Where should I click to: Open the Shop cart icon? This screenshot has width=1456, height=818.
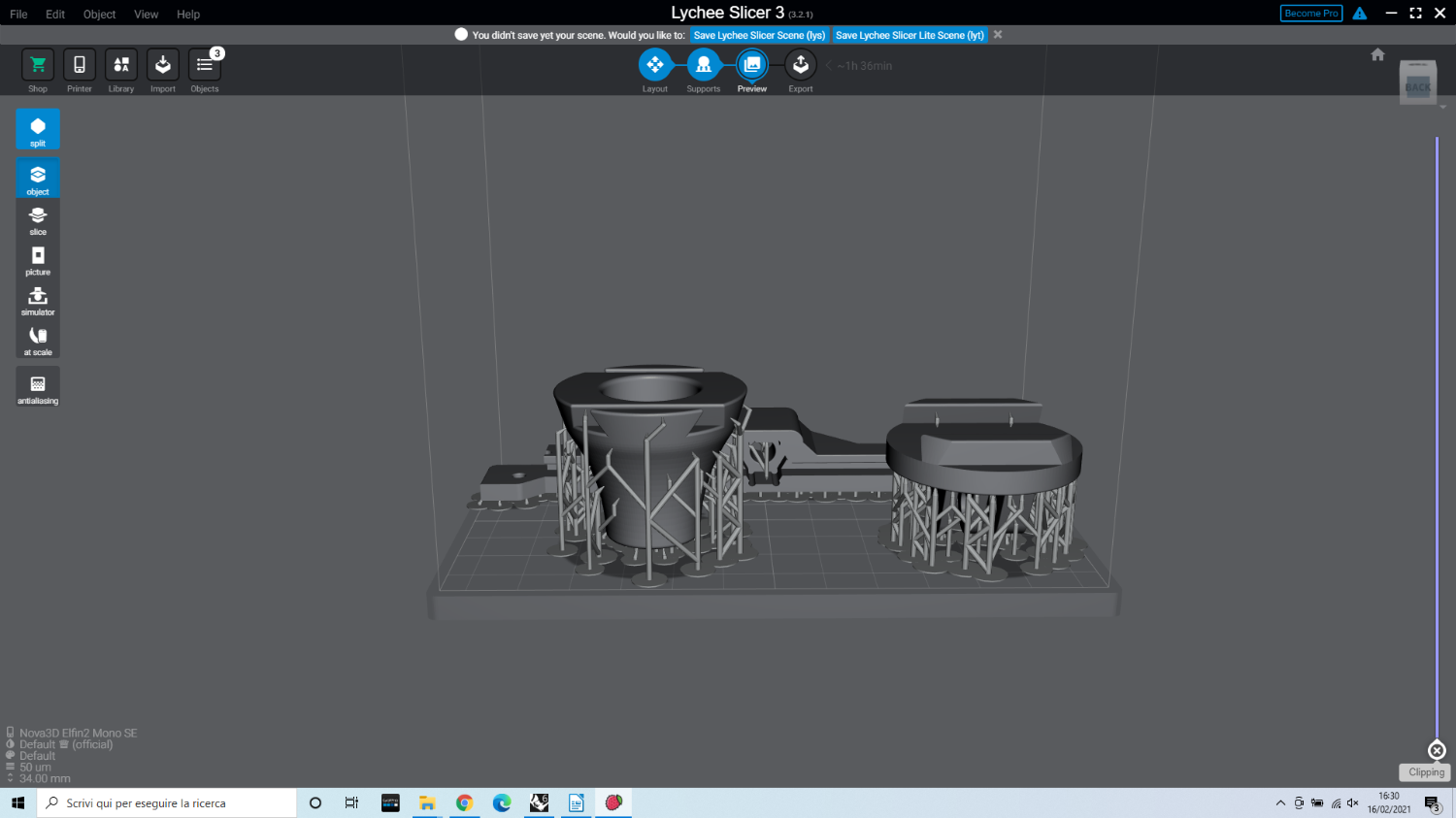(38, 65)
